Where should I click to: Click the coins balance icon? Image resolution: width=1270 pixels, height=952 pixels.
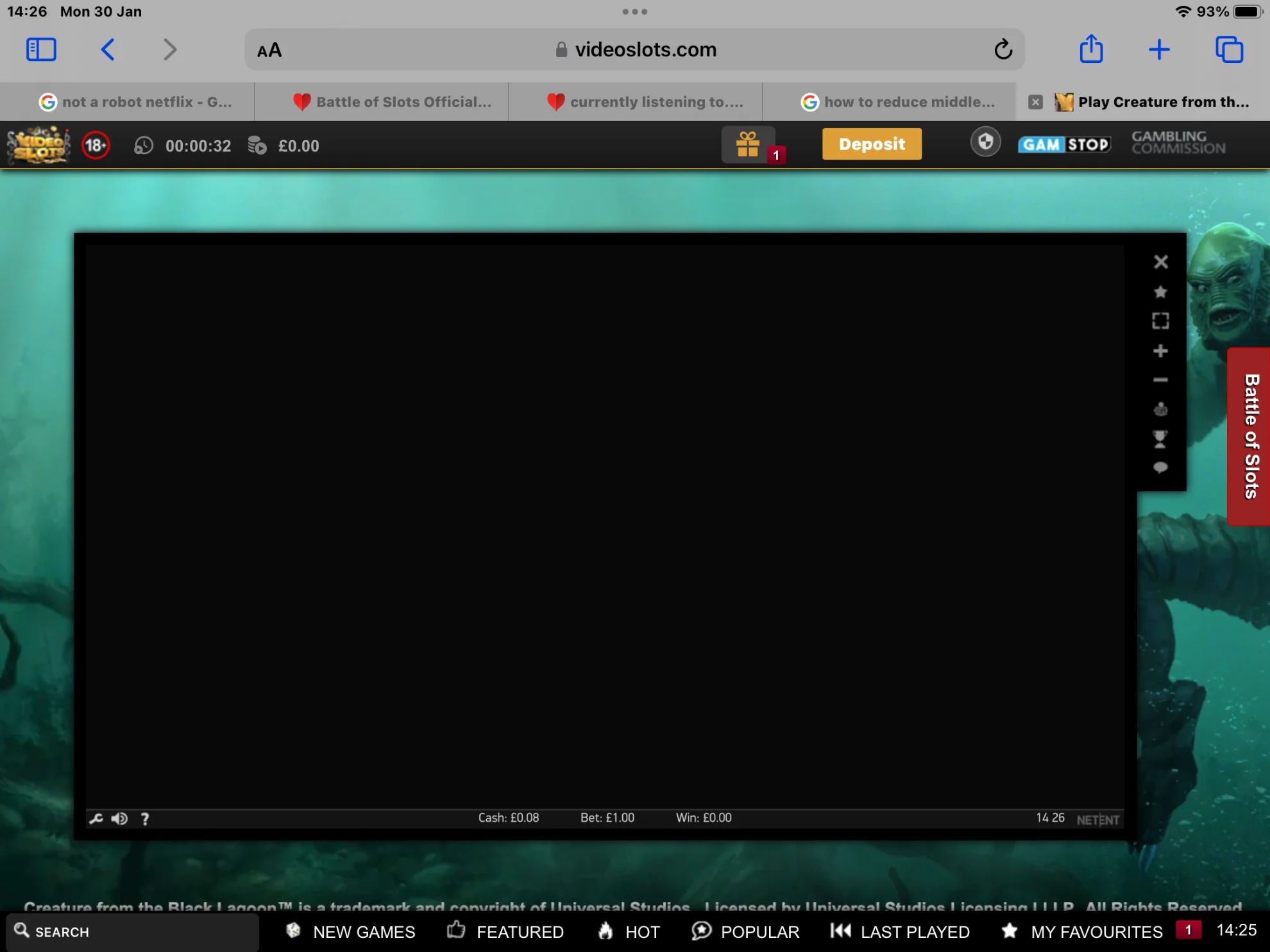coord(257,146)
